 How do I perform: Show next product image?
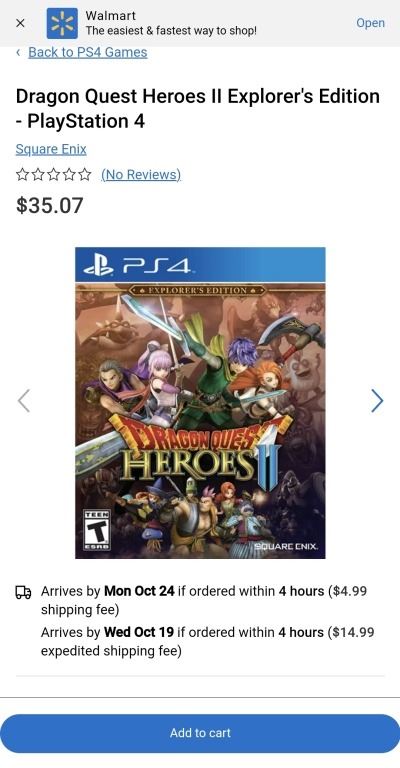tap(377, 401)
